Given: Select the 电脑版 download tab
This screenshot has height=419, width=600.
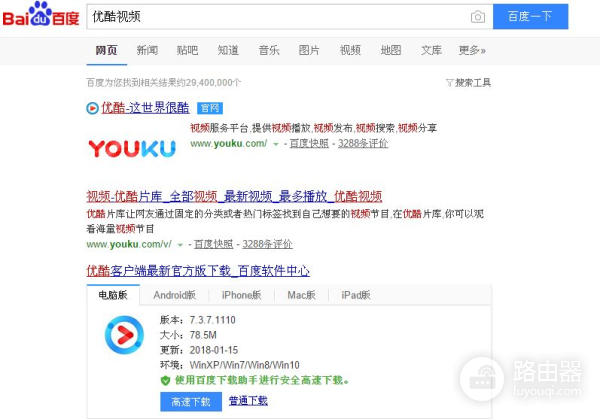Looking at the screenshot, I should pyautogui.click(x=113, y=295).
